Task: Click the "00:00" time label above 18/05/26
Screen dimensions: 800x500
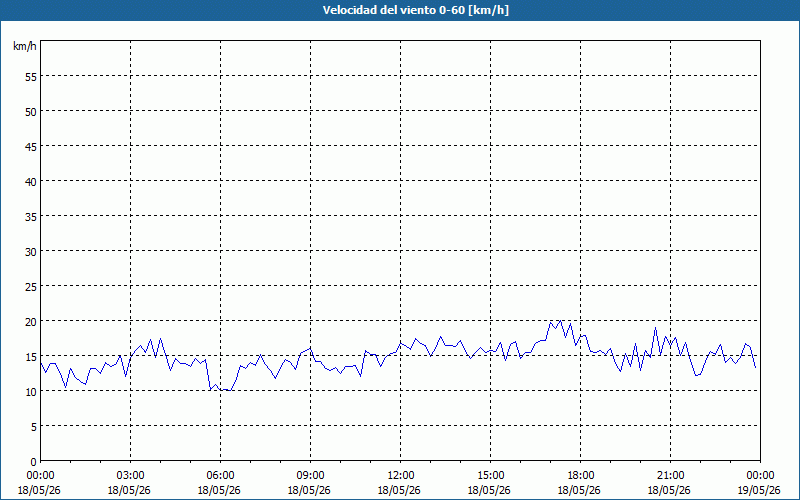Action: (x=40, y=476)
